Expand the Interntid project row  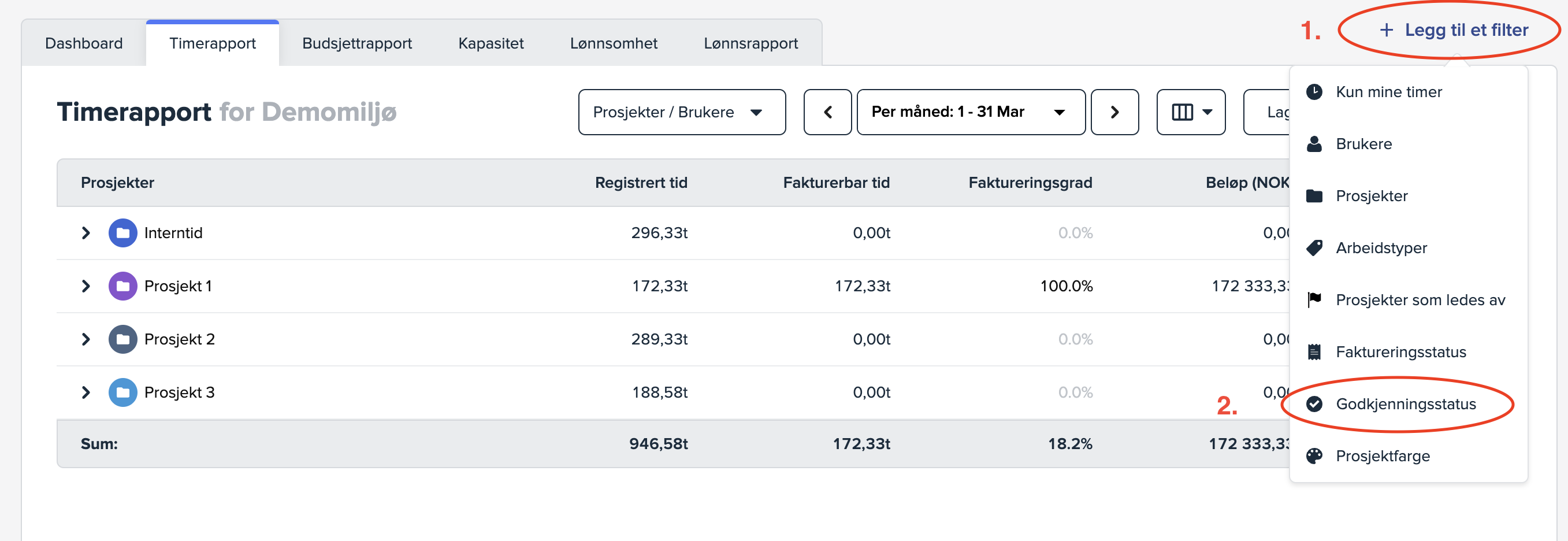point(86,233)
